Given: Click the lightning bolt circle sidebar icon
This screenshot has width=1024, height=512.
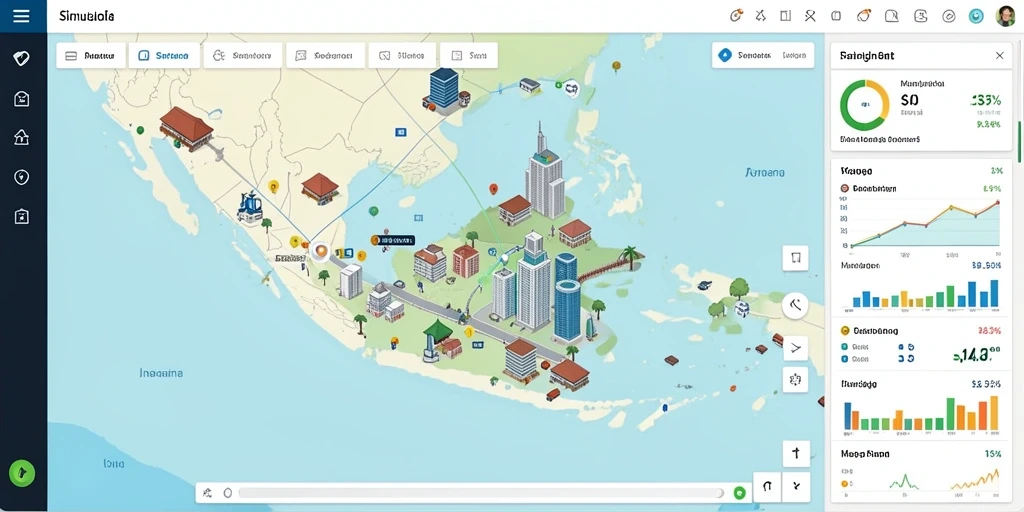Looking at the screenshot, I should click(21, 176).
